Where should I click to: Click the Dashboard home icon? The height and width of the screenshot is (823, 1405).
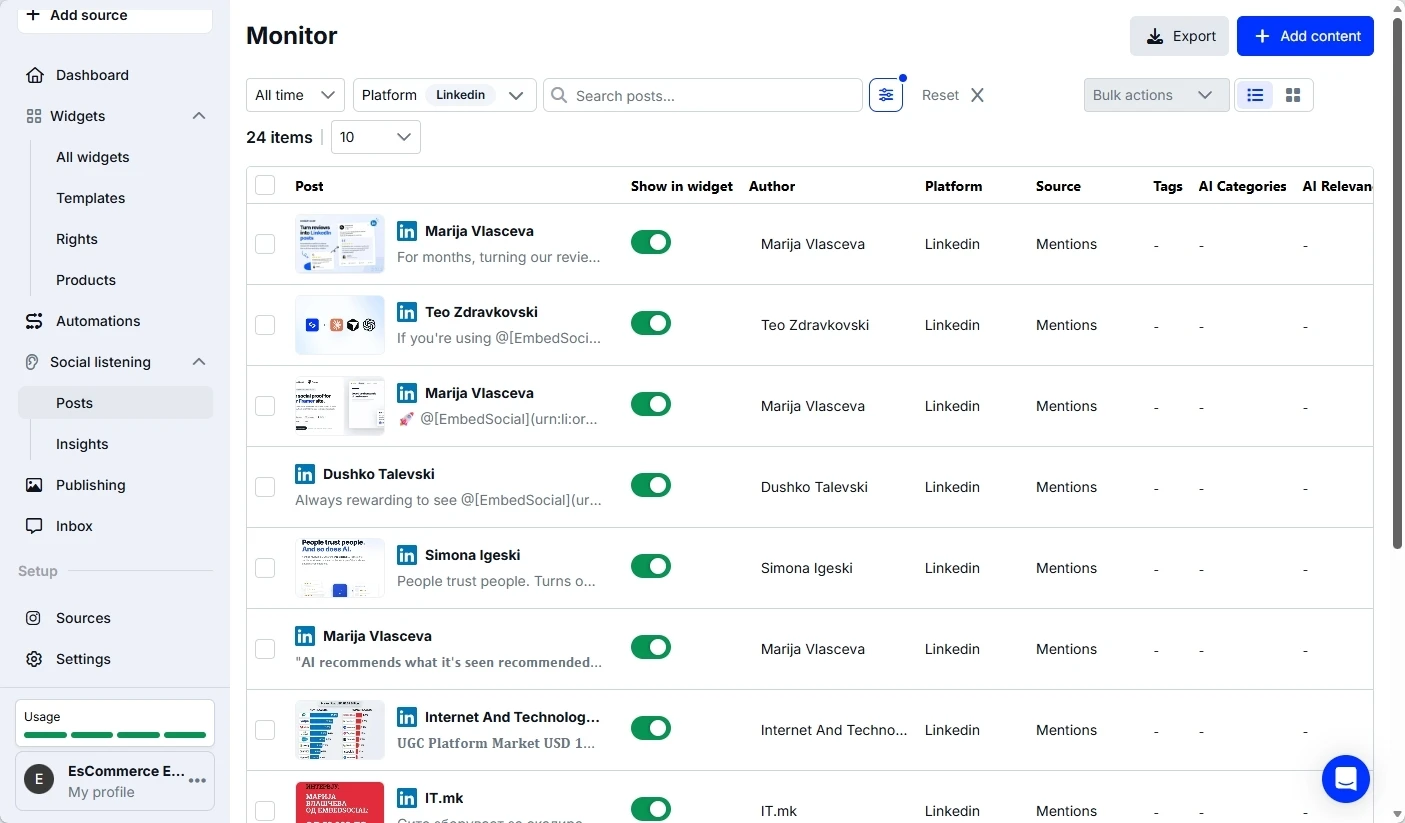(34, 75)
